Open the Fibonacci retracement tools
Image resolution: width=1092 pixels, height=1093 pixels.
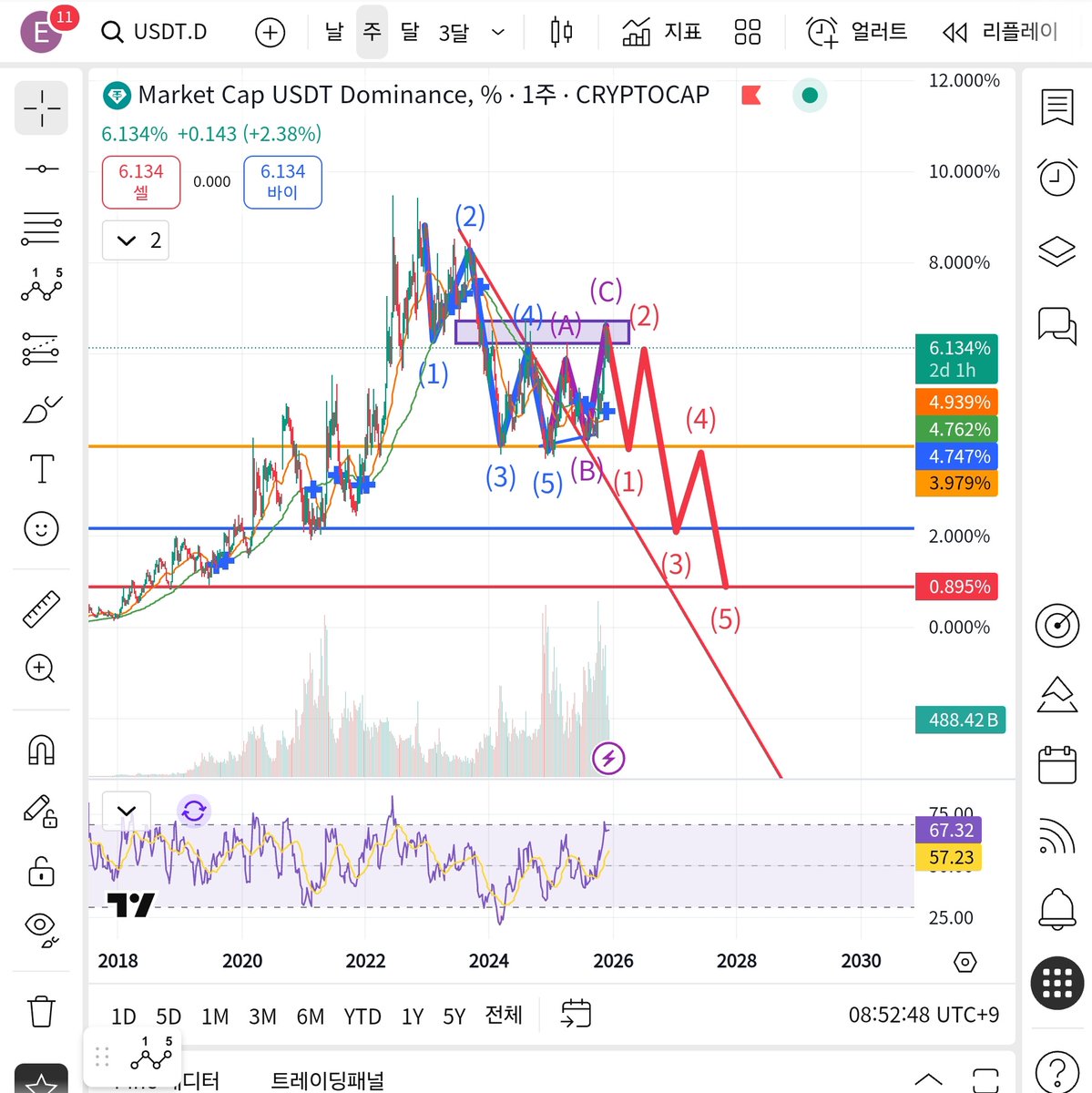tap(42, 229)
